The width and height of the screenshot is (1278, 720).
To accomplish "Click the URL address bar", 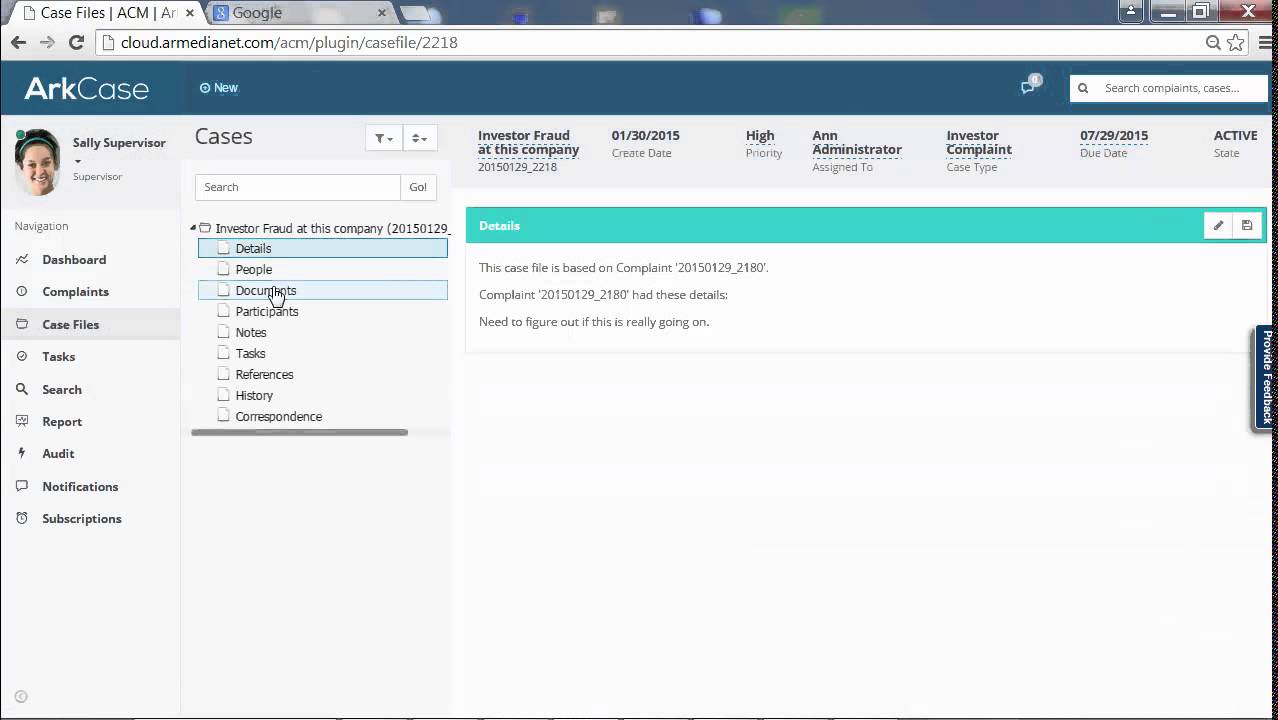I will tap(650, 43).
